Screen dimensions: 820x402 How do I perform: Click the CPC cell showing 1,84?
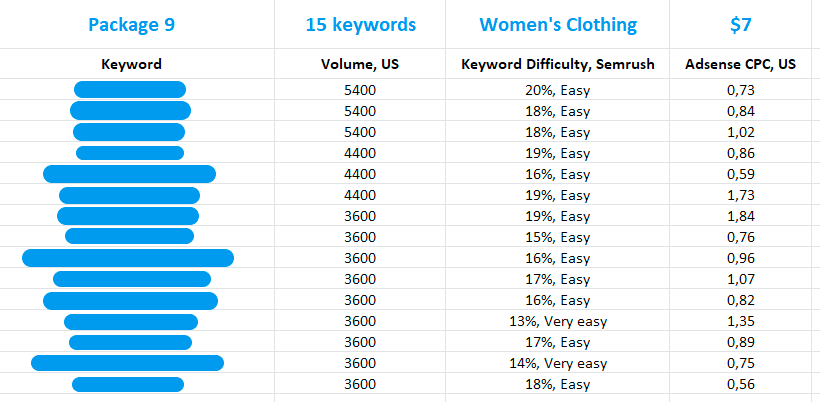(x=741, y=216)
